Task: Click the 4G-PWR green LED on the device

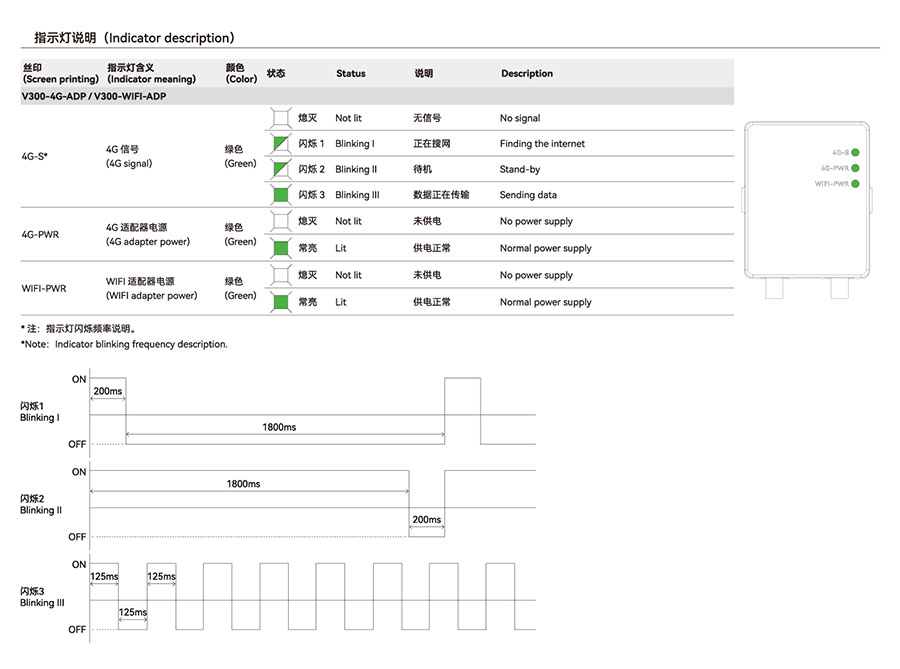Action: 856,168
